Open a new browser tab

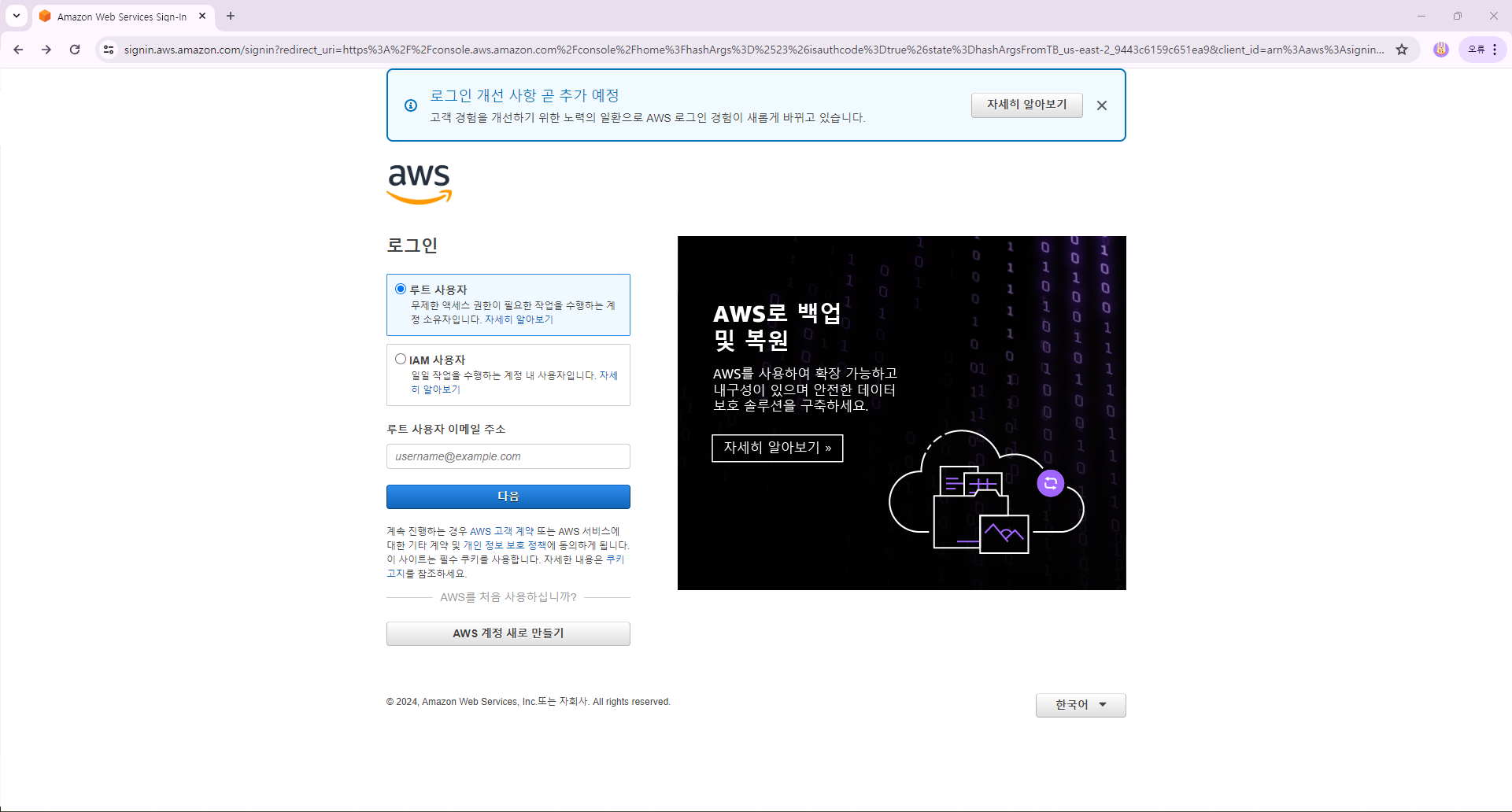point(231,16)
